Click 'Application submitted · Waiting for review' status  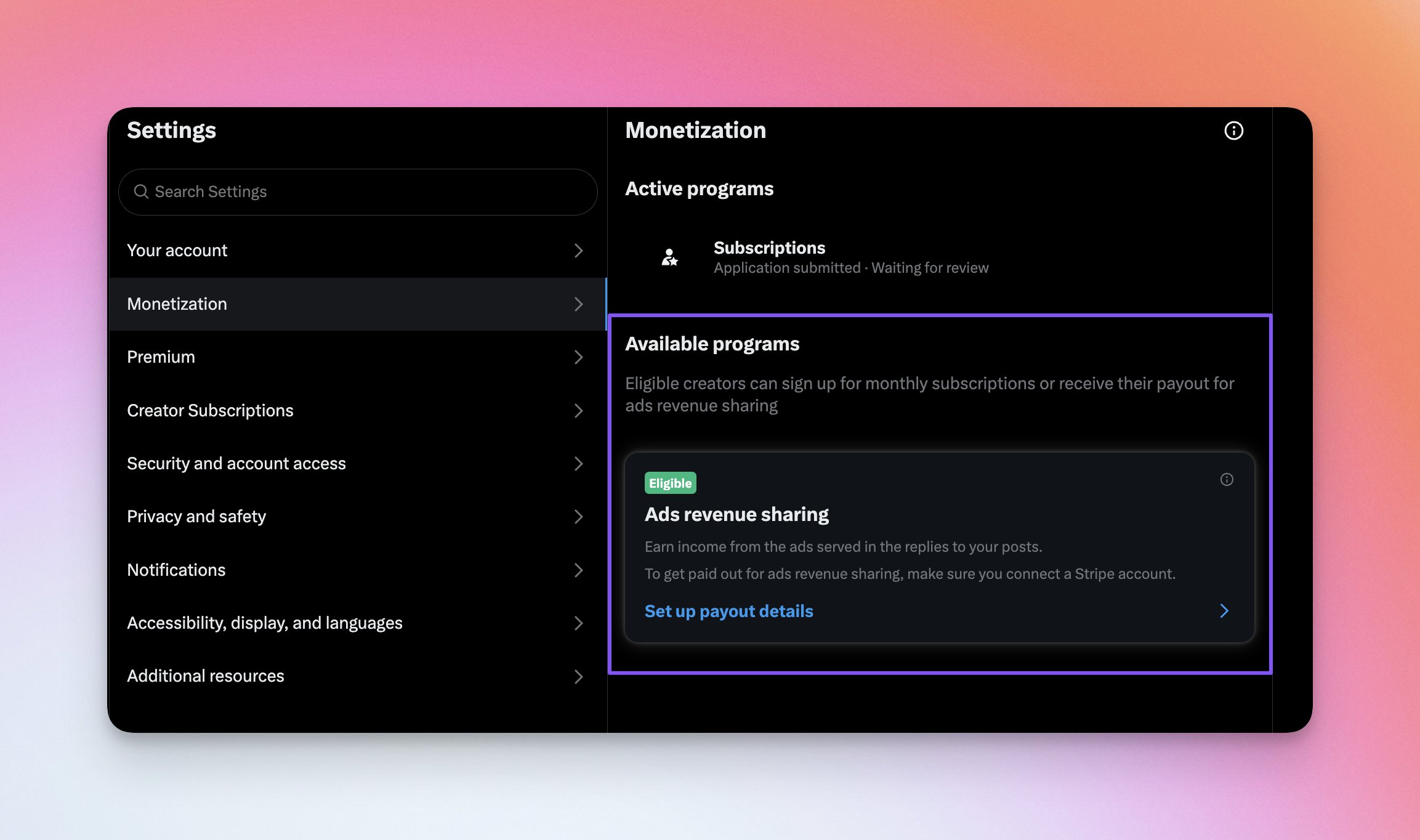pyautogui.click(x=851, y=268)
